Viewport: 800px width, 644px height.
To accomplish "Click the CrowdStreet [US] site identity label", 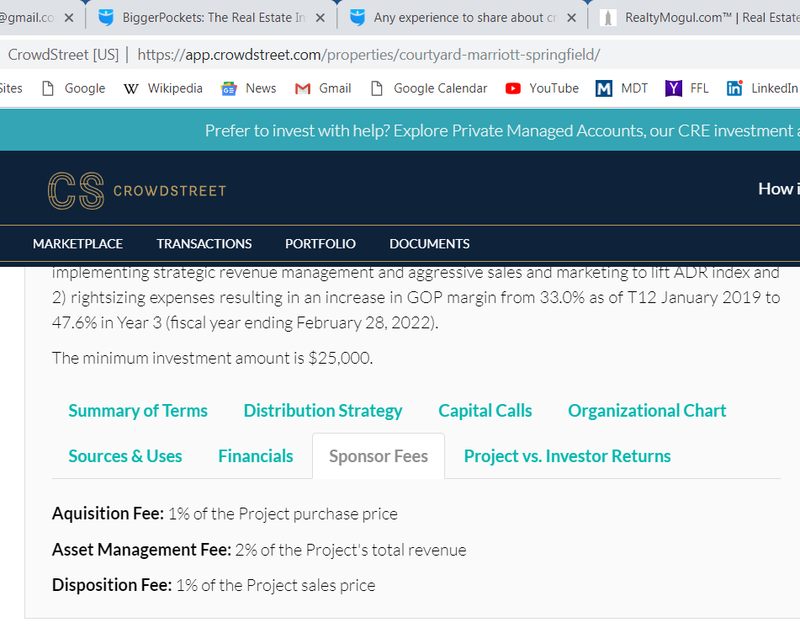I will tap(63, 55).
